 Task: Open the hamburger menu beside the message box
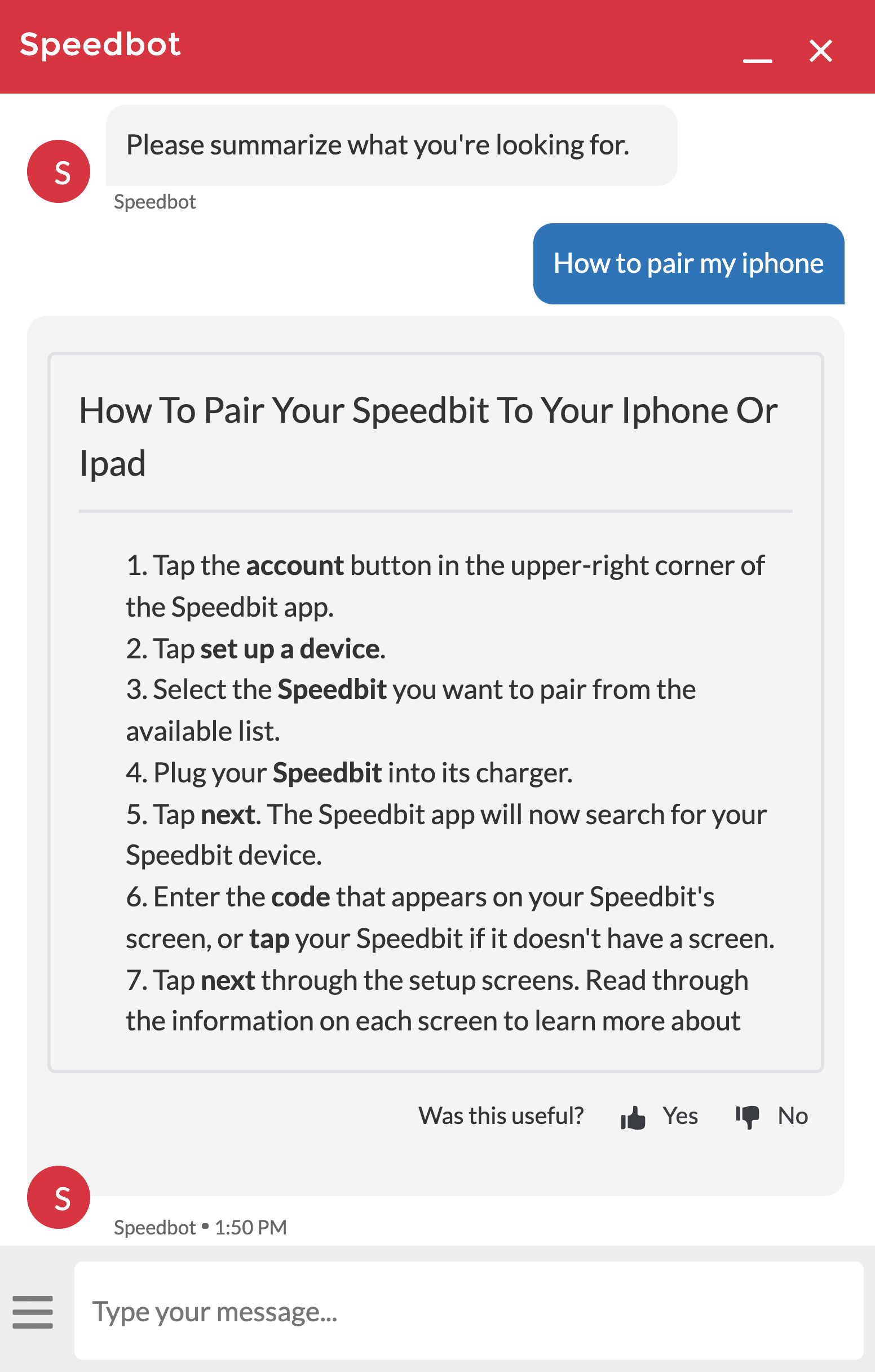click(34, 1312)
